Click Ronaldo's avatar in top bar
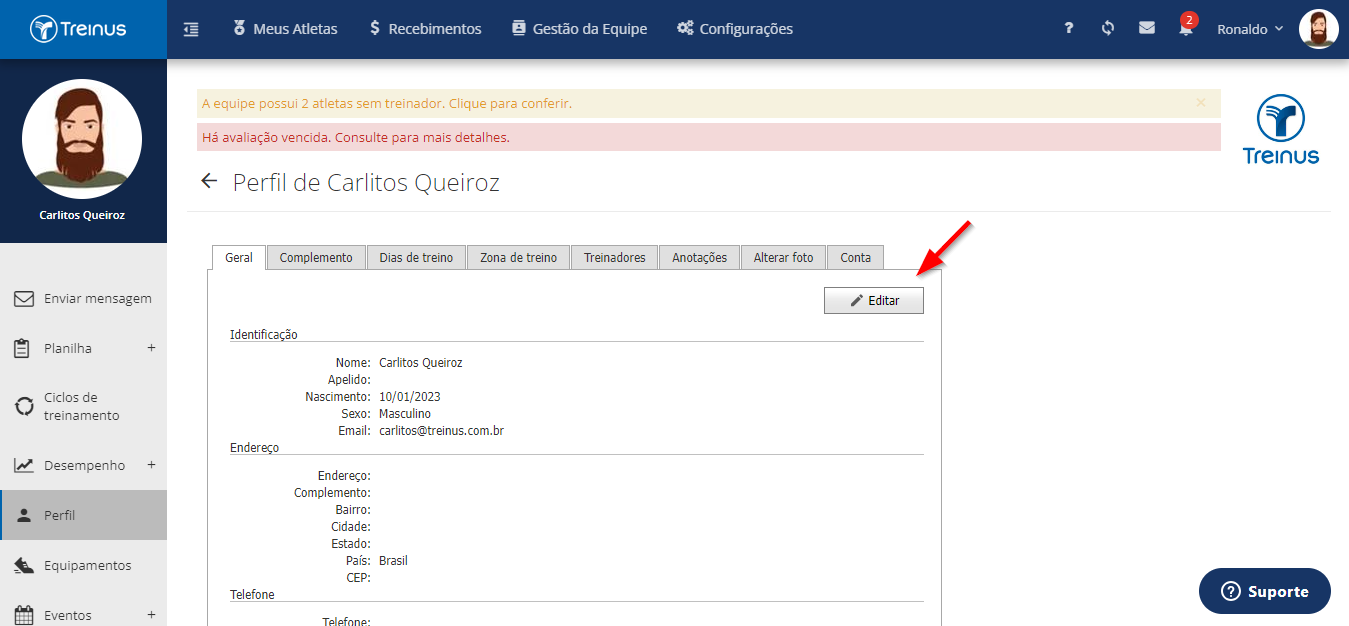The height and width of the screenshot is (626, 1349). 1318,29
